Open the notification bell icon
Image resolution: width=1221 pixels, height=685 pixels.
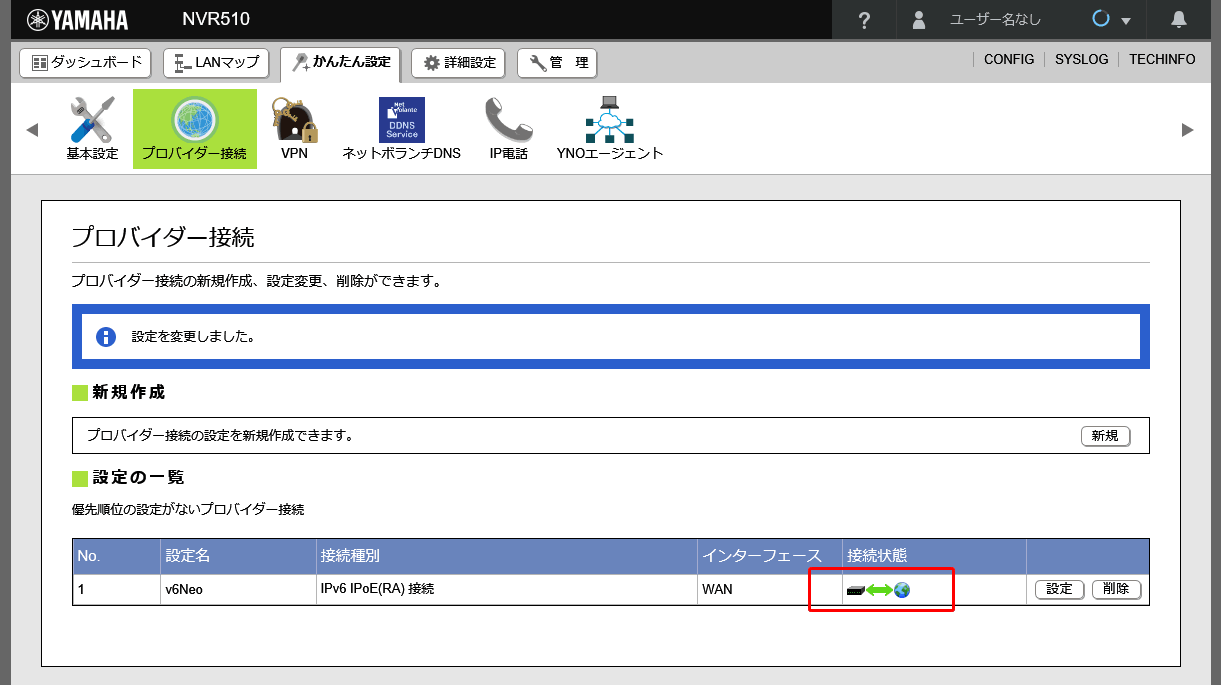pyautogui.click(x=1179, y=19)
